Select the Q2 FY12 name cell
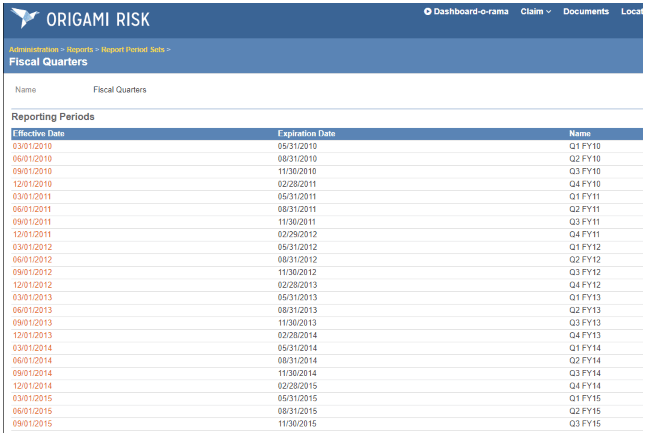The width and height of the screenshot is (646, 436). [x=585, y=260]
